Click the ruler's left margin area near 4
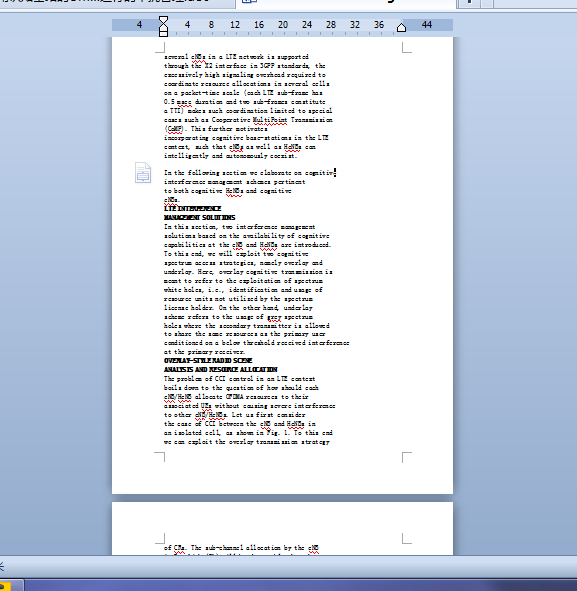 138,25
